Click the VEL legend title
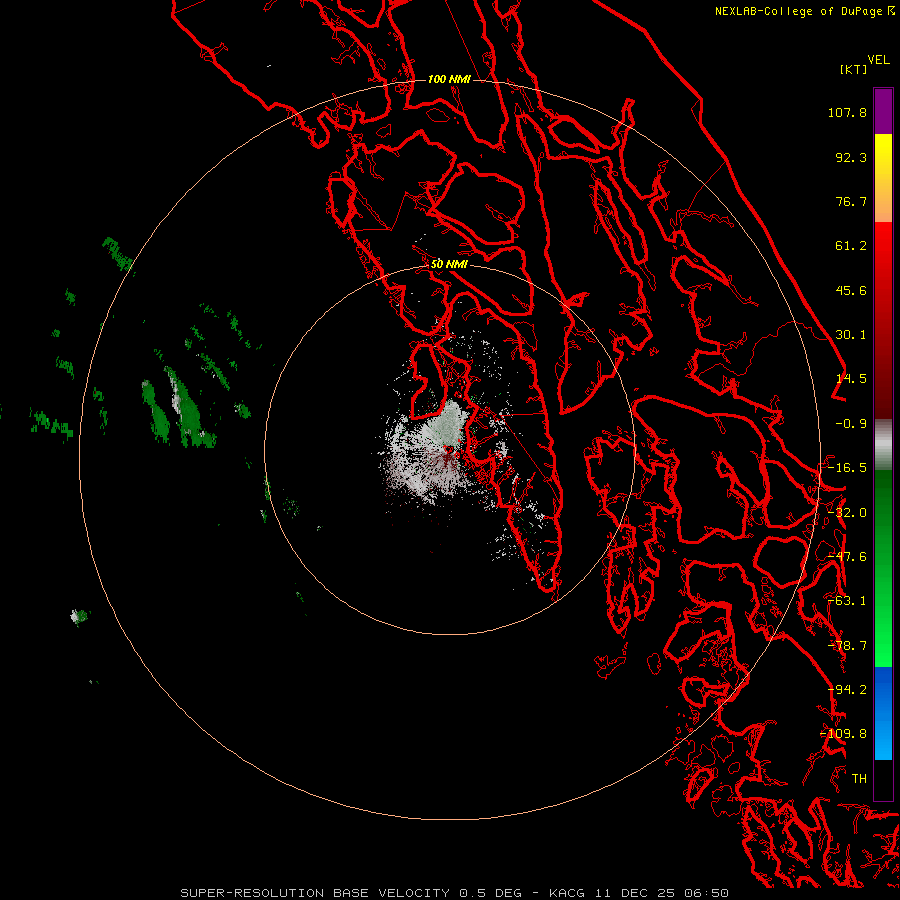The image size is (900, 900). (878, 60)
